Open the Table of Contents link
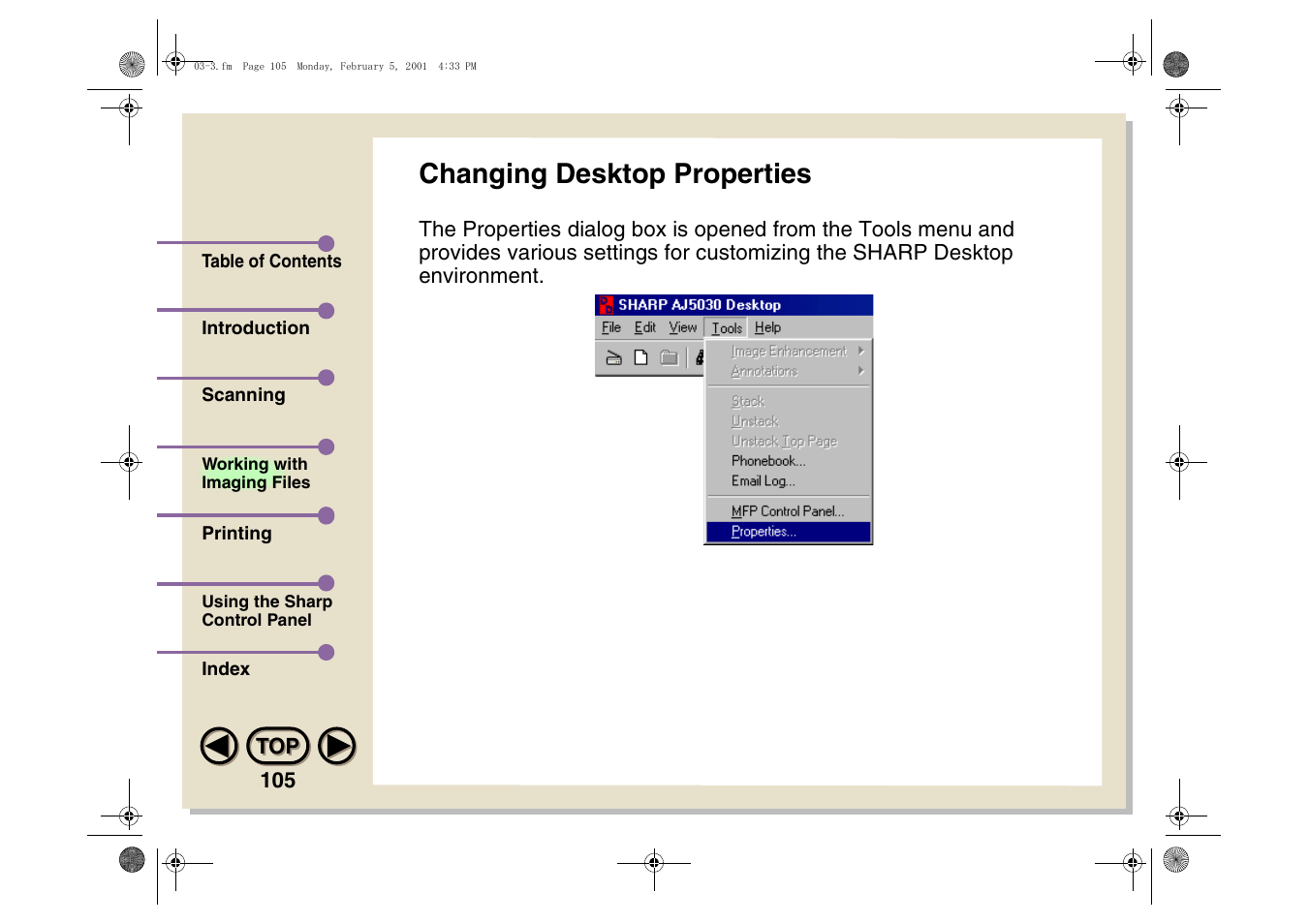The image size is (1309, 924). pos(271,262)
